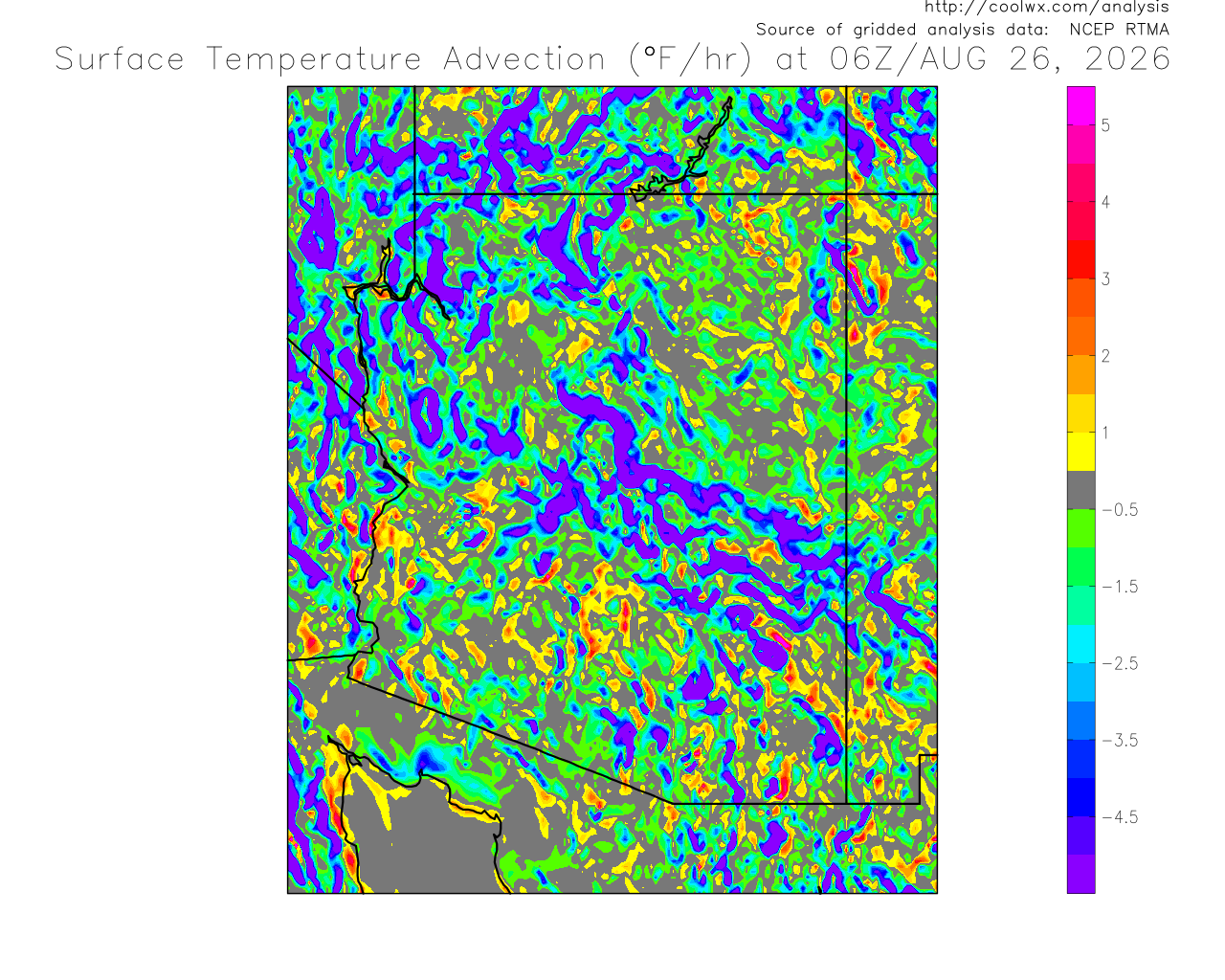
Task: Click the colorbar label -3.5
Action: coord(1120,740)
